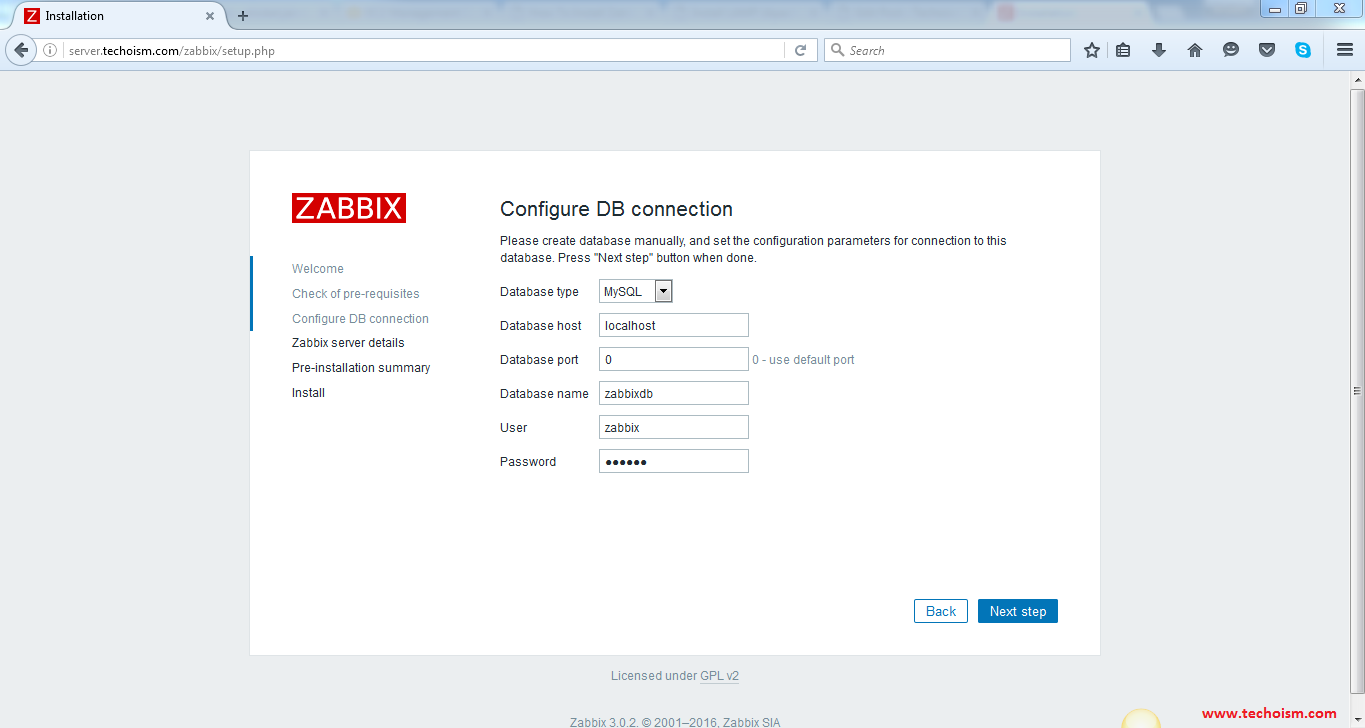Reload the page with the refresh icon
This screenshot has width=1365, height=728.
coord(800,50)
